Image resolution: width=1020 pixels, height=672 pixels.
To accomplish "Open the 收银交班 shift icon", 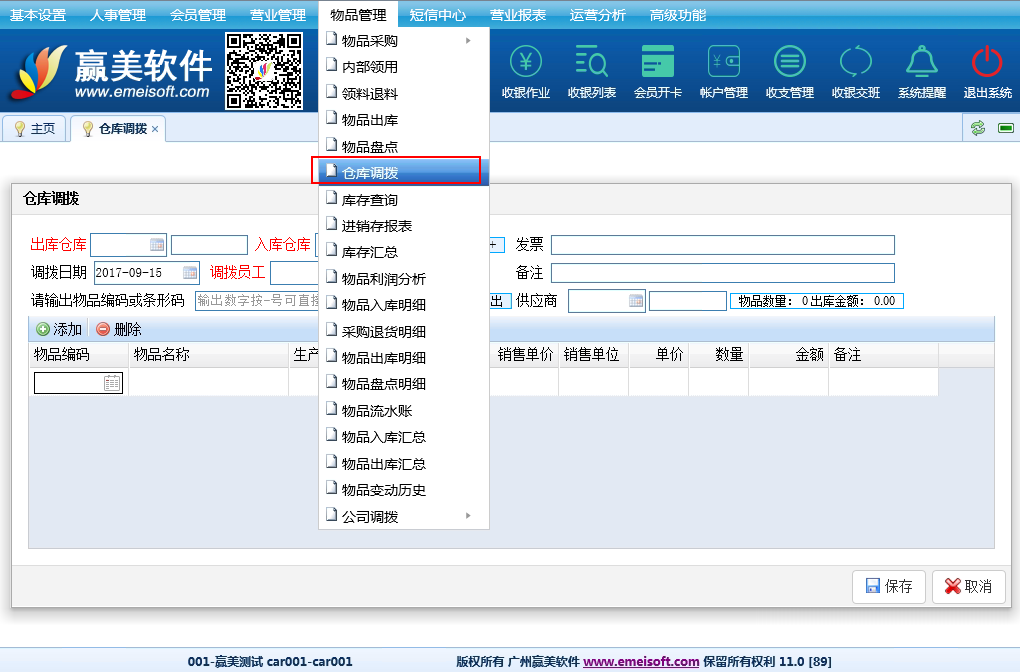I will (x=856, y=63).
